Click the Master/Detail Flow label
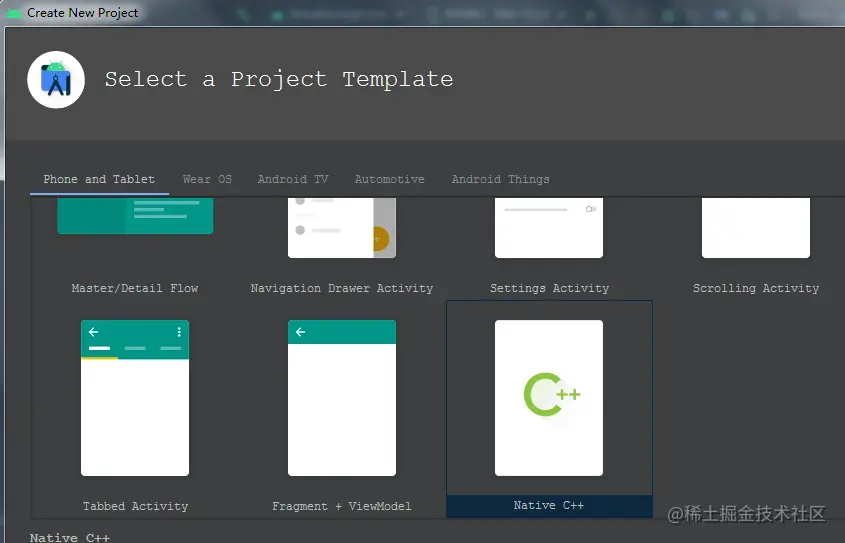 pyautogui.click(x=135, y=288)
